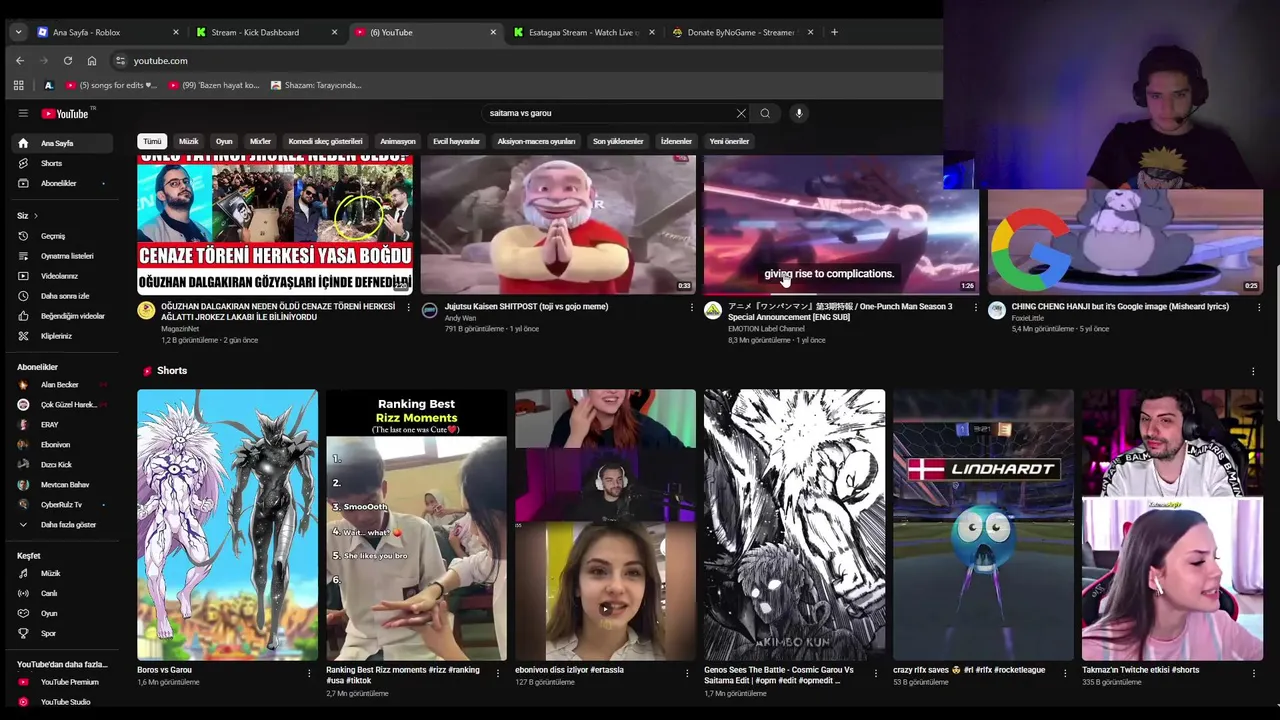Screen dimensions: 1280x720
Task: Open options menu for One-Punch Man Season 3 video
Action: (976, 307)
